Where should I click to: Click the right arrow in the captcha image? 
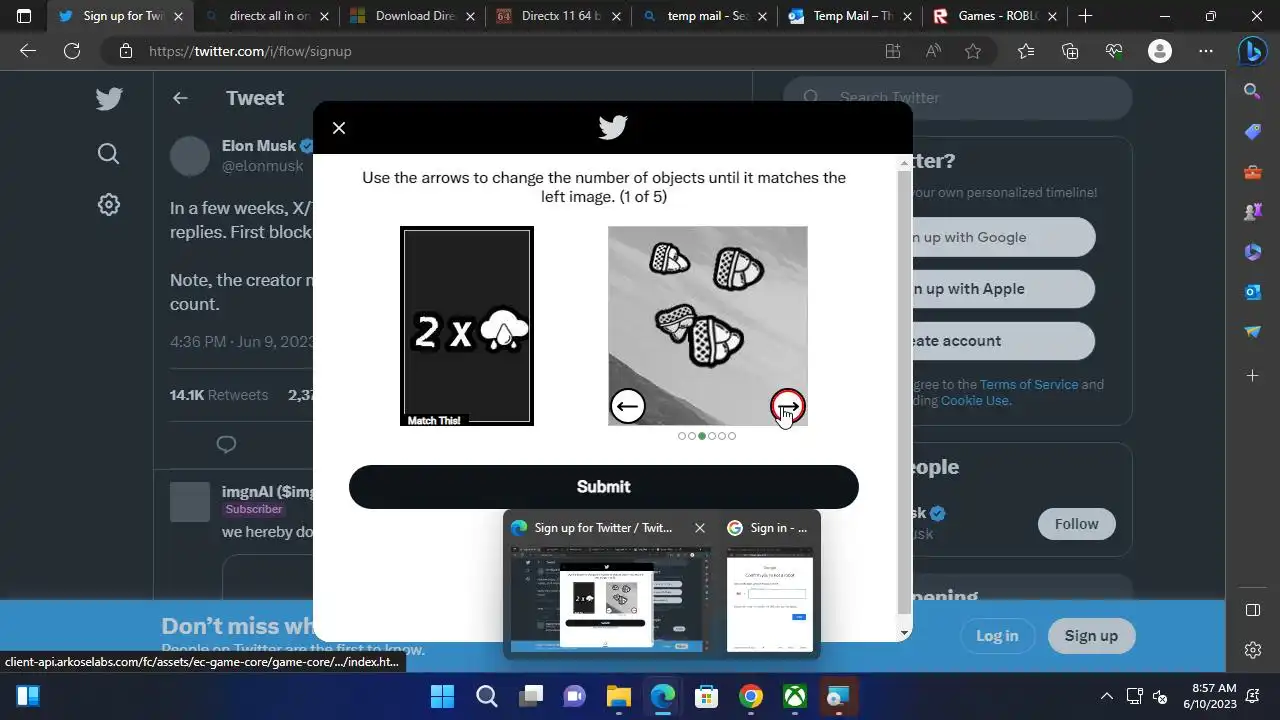click(x=788, y=406)
